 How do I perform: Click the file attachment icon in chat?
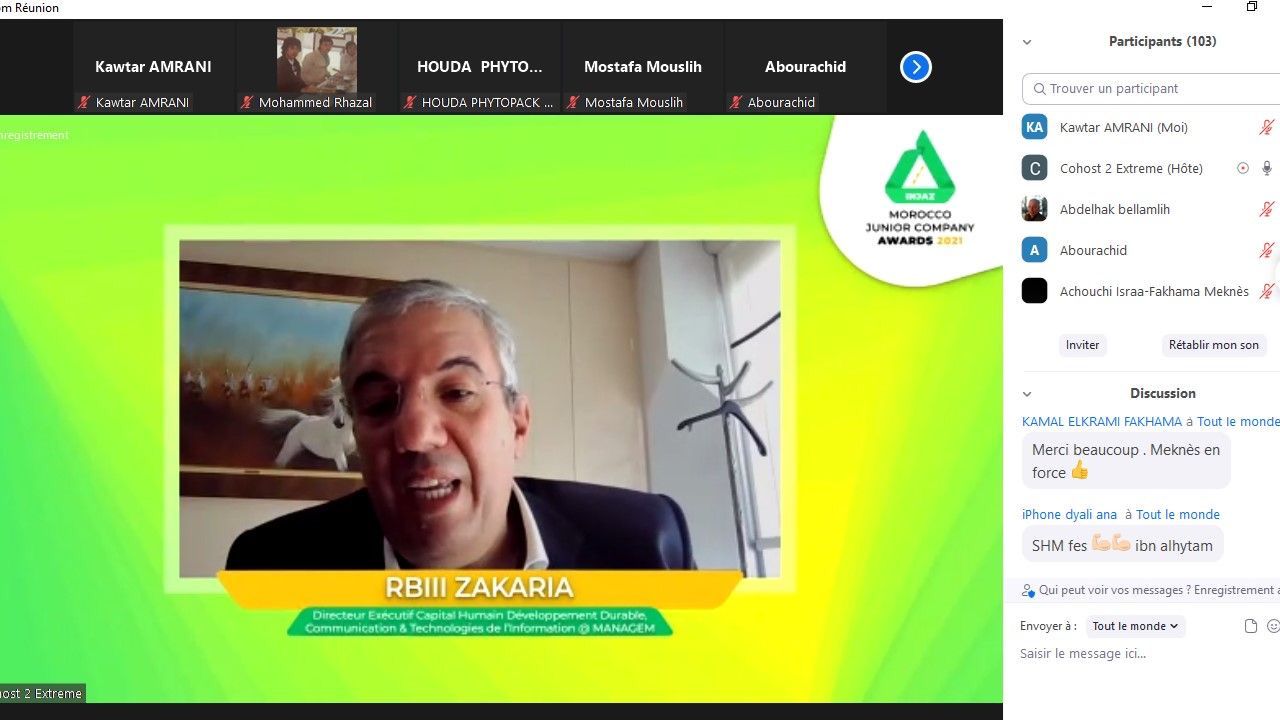coord(1250,626)
